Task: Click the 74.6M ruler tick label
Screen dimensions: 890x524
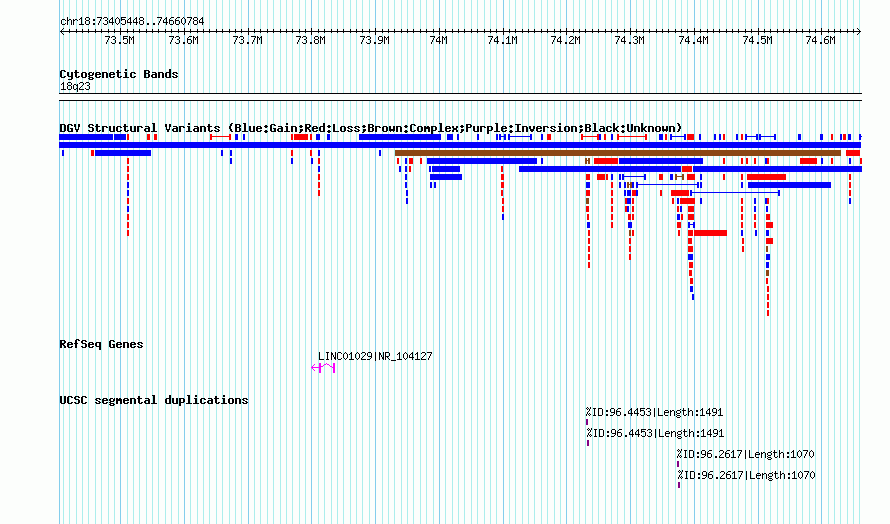Action: point(821,40)
